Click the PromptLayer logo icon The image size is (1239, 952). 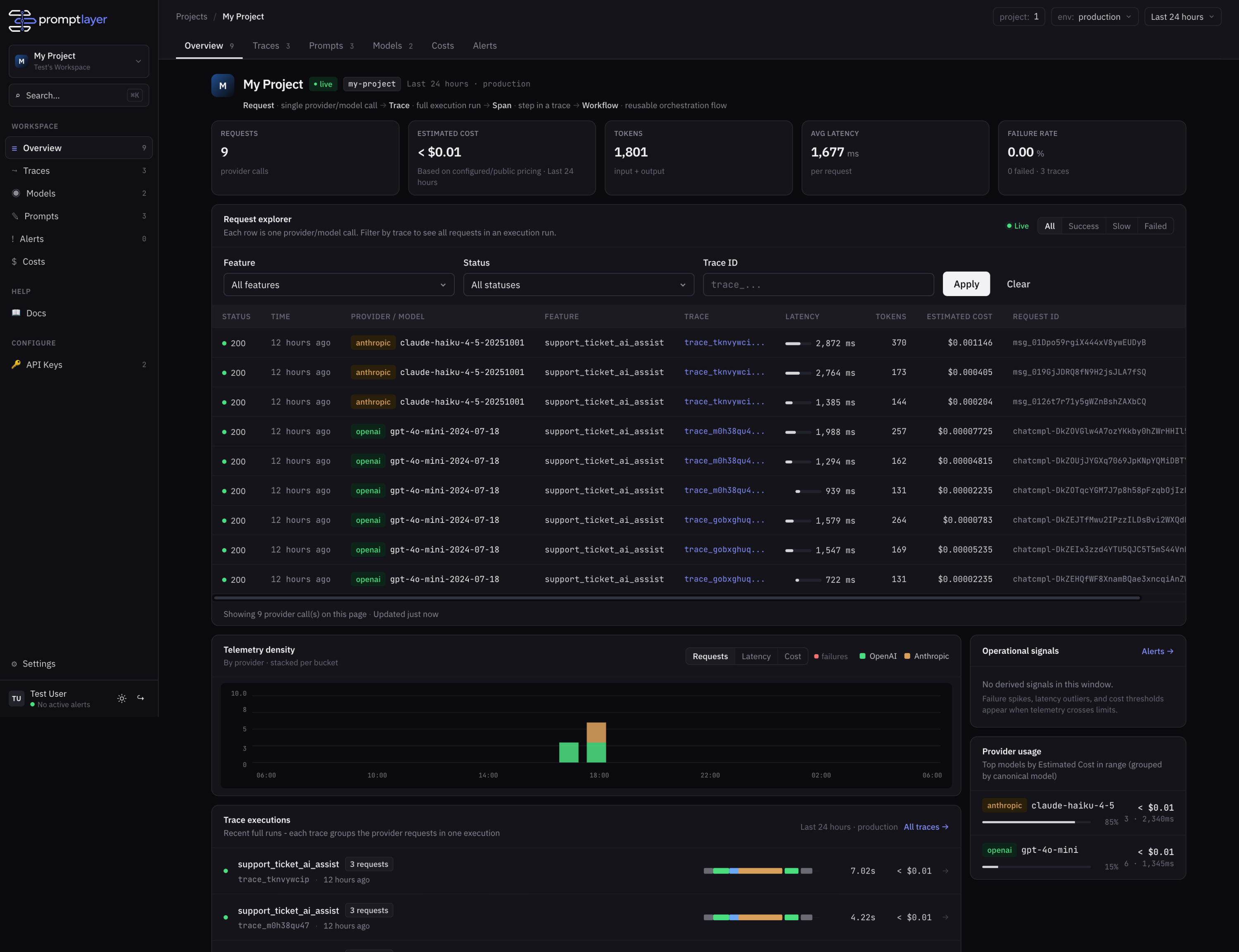point(22,20)
